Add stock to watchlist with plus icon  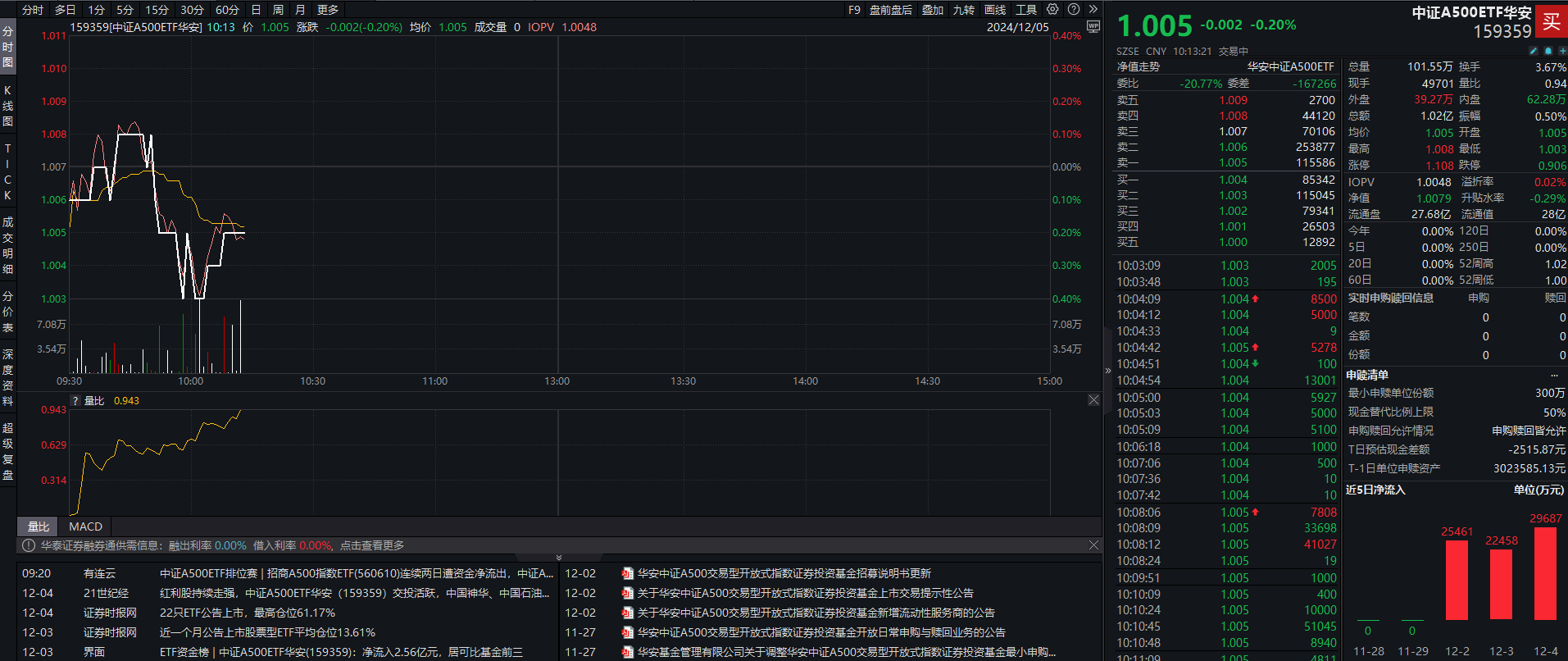(1562, 51)
